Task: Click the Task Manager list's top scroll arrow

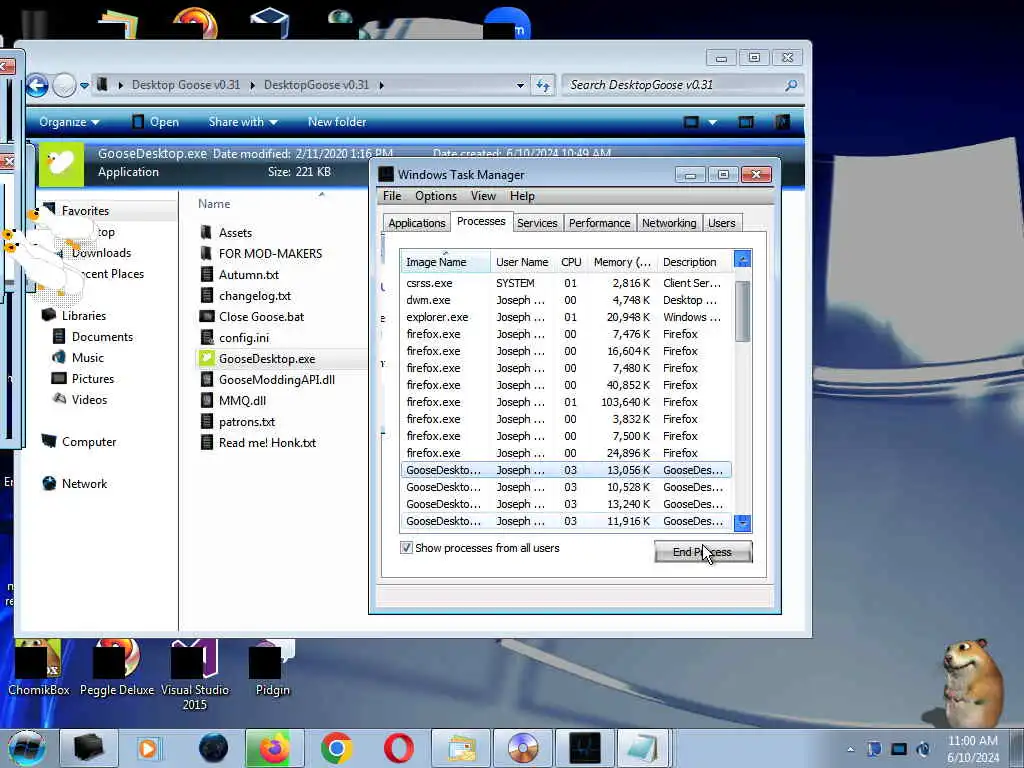Action: click(x=743, y=259)
